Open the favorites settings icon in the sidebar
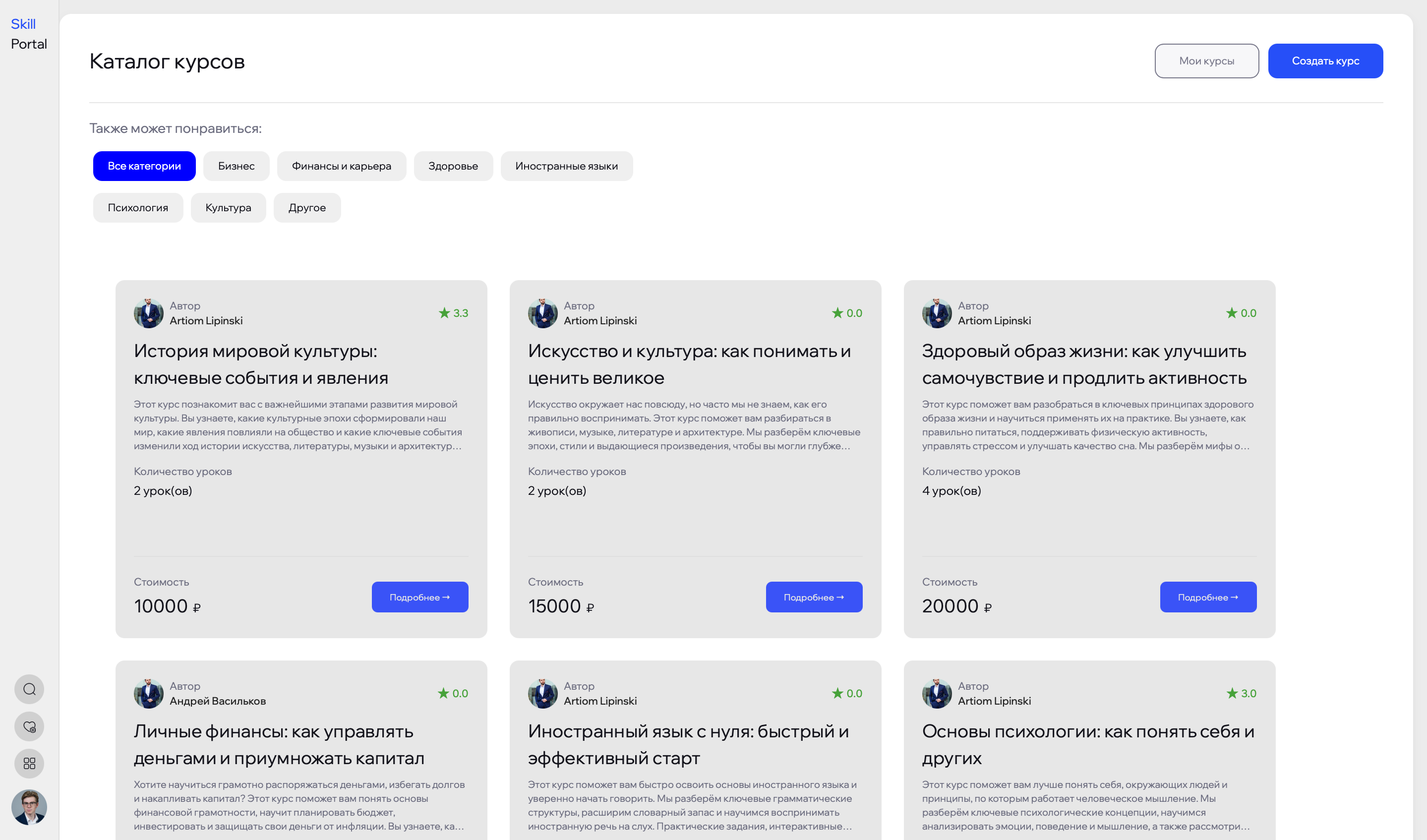The width and height of the screenshot is (1427, 840). (29, 727)
